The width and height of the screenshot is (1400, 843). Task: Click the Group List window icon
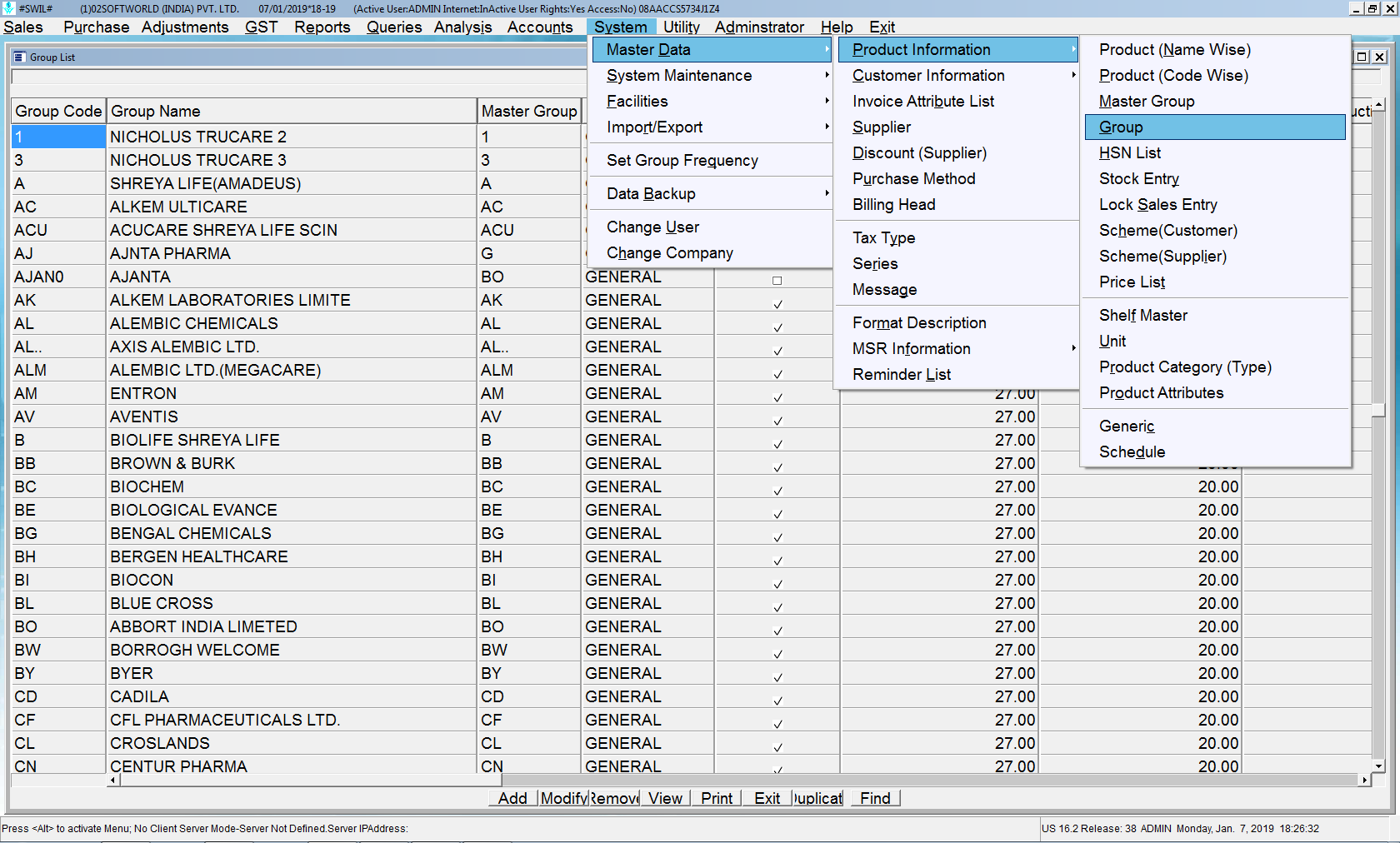(x=19, y=57)
